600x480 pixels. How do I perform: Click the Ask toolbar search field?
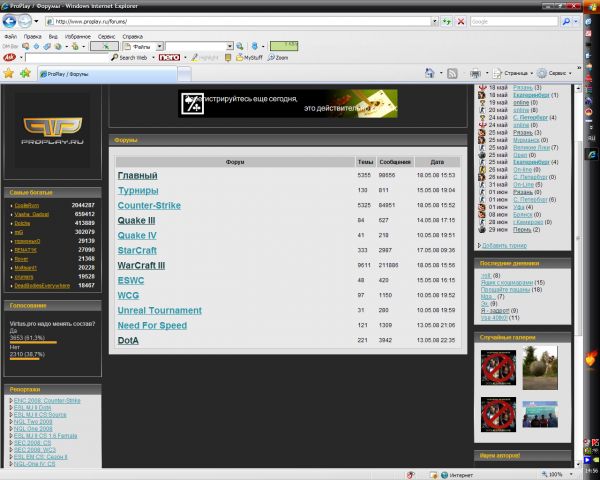click(x=67, y=58)
